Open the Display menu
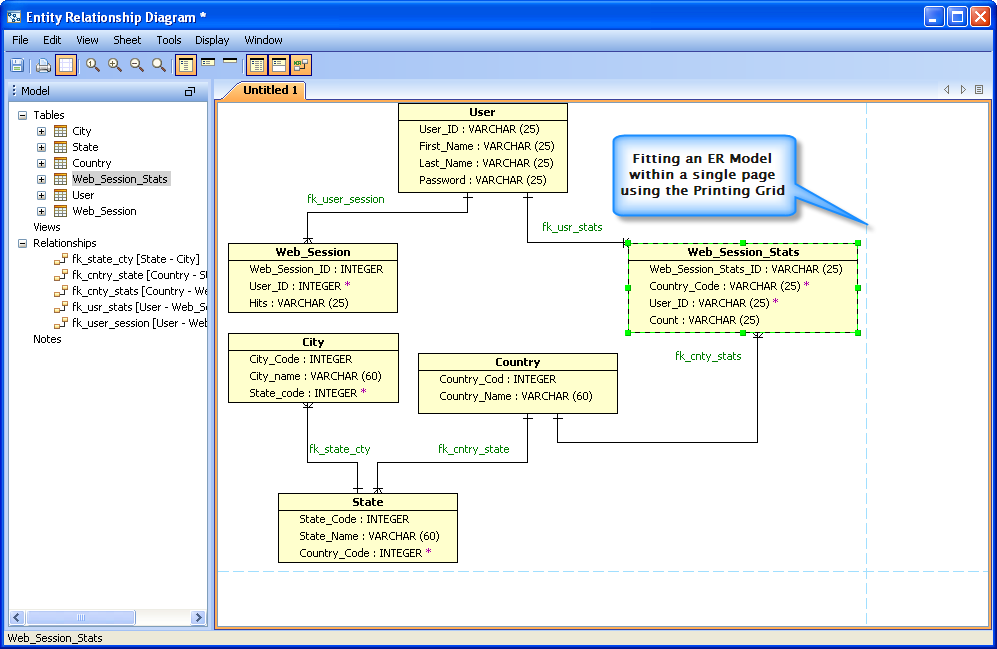This screenshot has width=997, height=649. (x=212, y=40)
